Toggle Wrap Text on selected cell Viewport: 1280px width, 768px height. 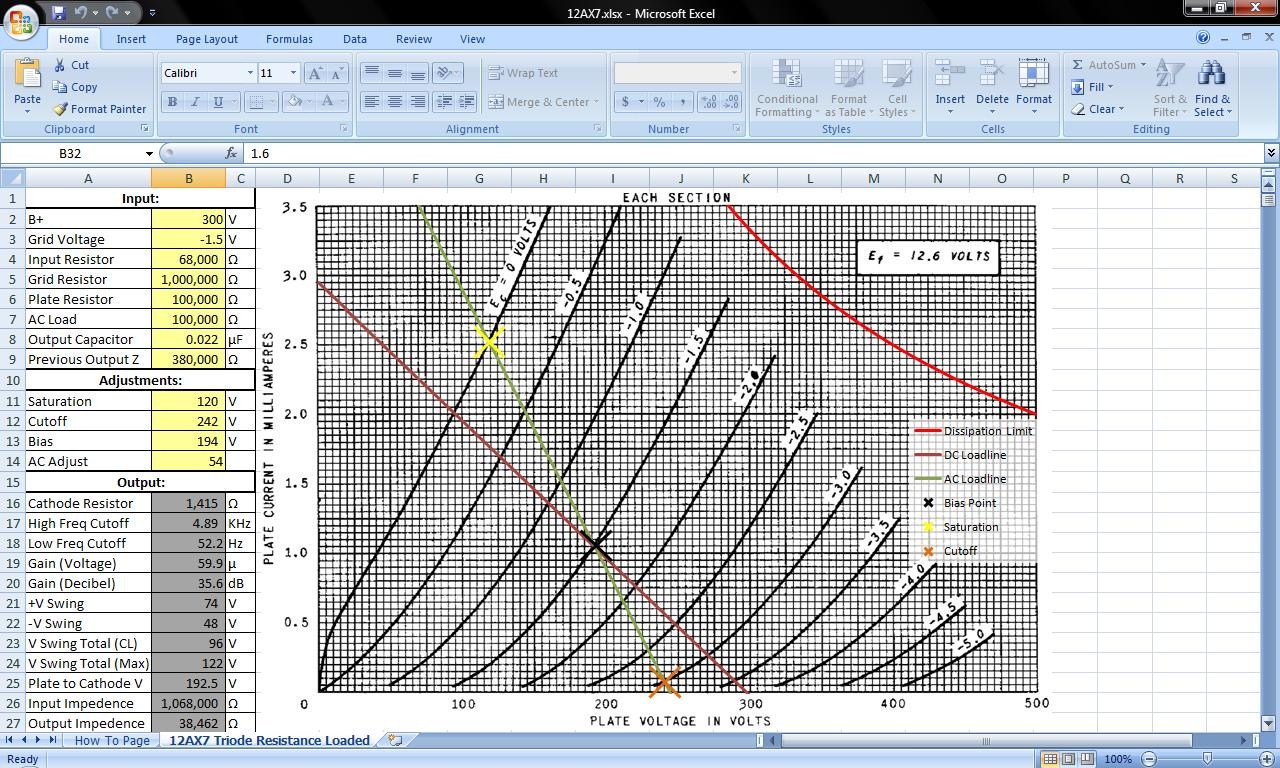point(523,73)
